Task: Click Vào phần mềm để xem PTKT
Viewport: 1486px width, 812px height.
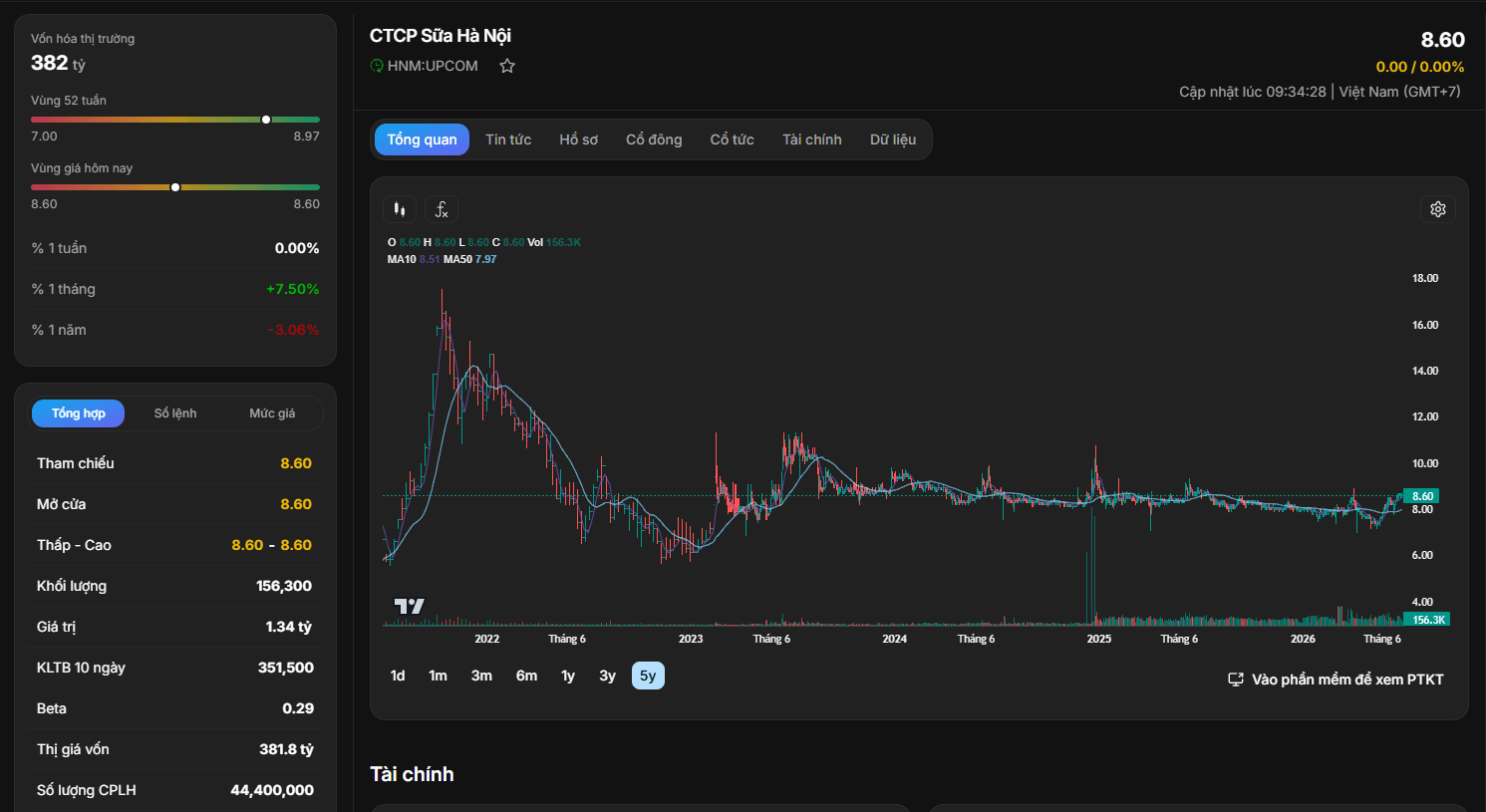Action: tap(1347, 679)
